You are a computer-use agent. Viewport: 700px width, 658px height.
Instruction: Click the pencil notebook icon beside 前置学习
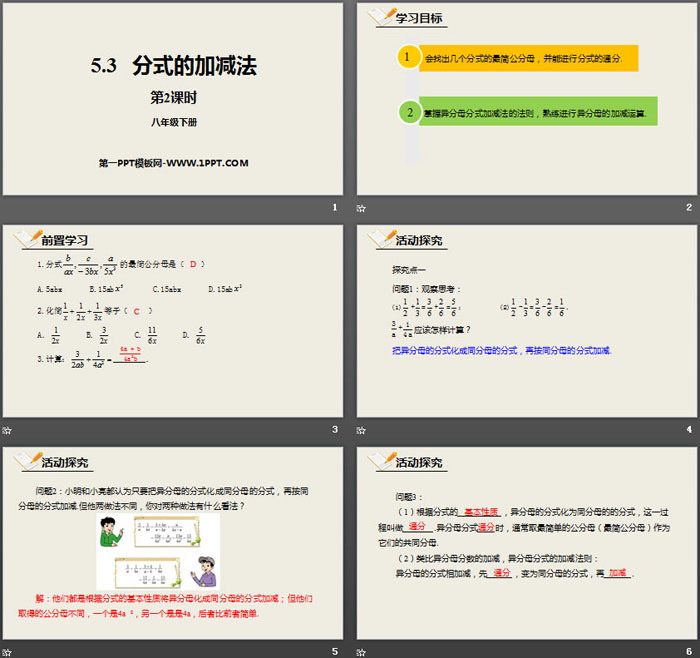[26, 240]
